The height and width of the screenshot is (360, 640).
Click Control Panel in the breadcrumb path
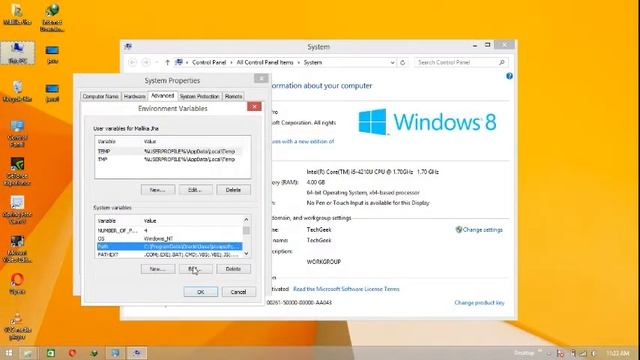pos(209,62)
